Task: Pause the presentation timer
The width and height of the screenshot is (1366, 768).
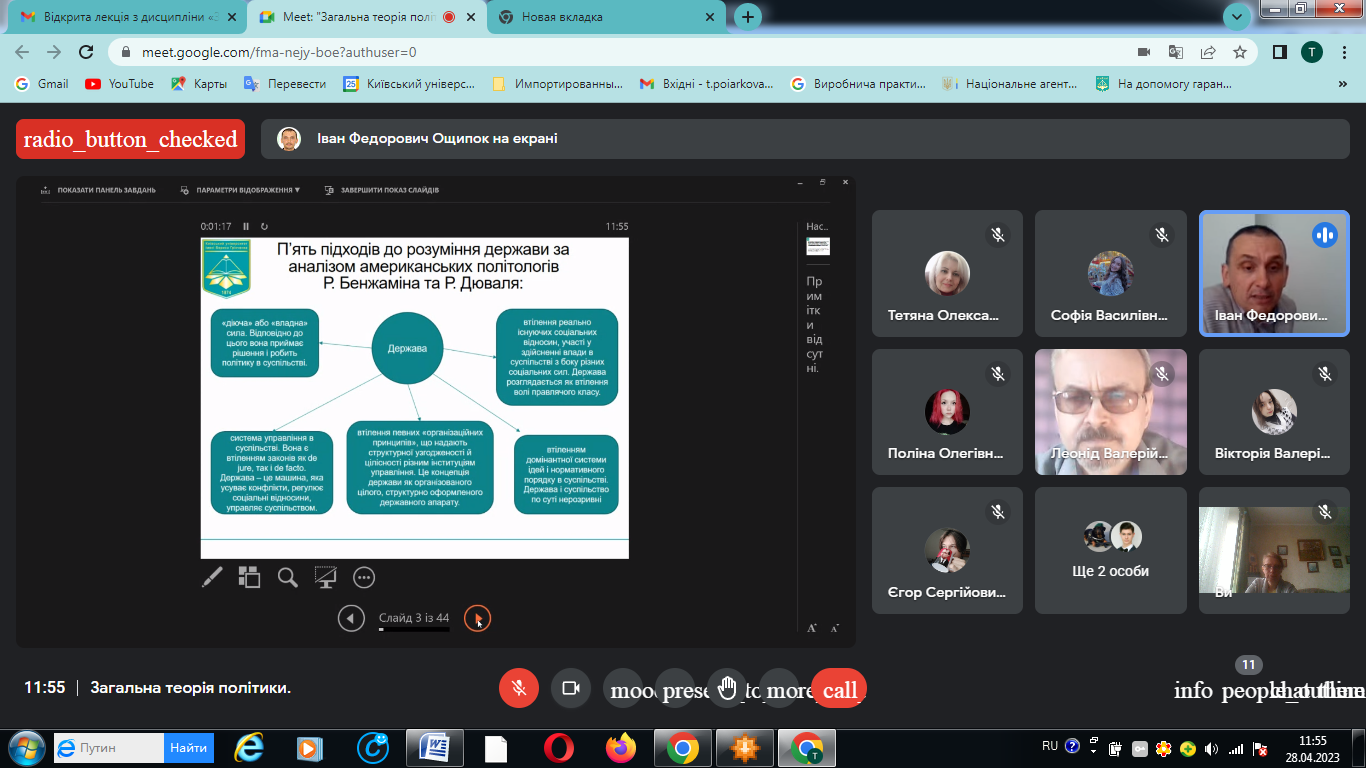Action: tap(247, 227)
